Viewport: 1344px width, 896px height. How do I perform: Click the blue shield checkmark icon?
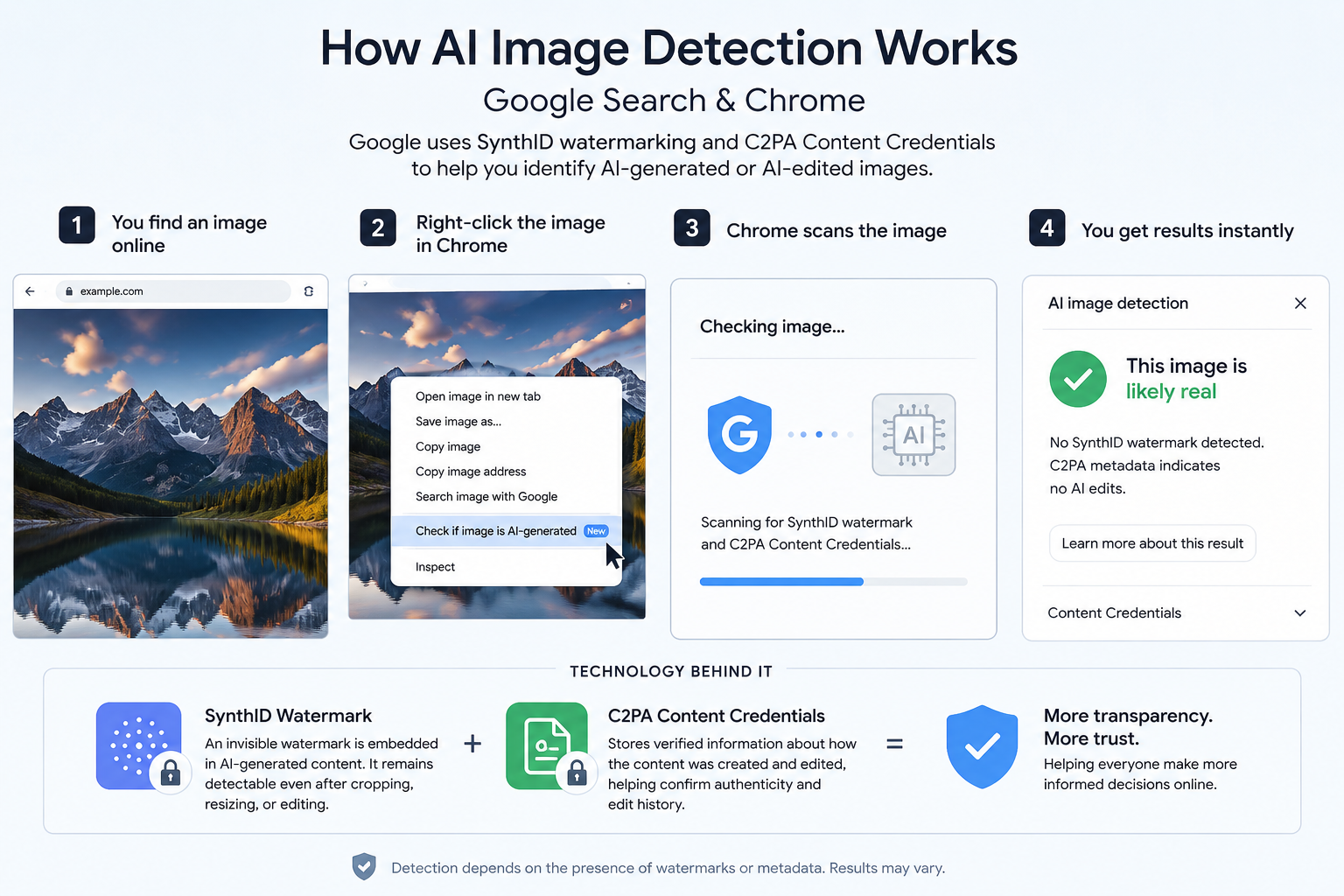(982, 746)
